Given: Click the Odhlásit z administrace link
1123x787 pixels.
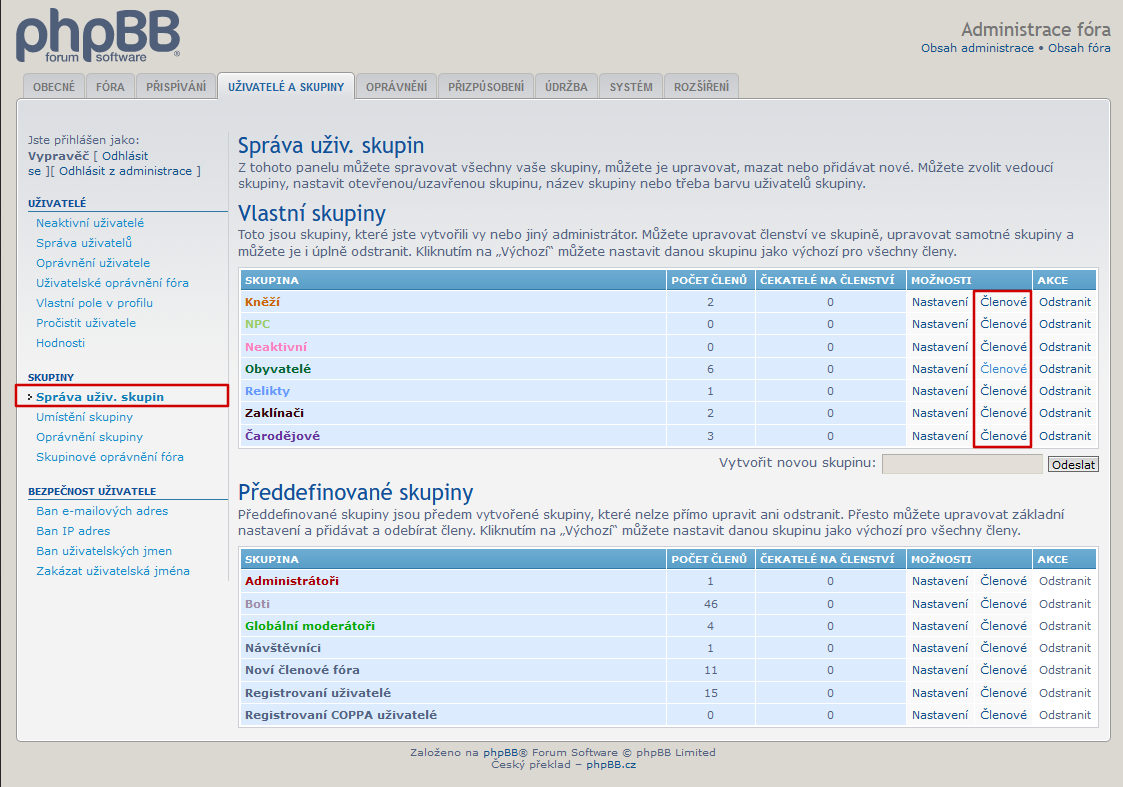Looking at the screenshot, I should [x=125, y=171].
